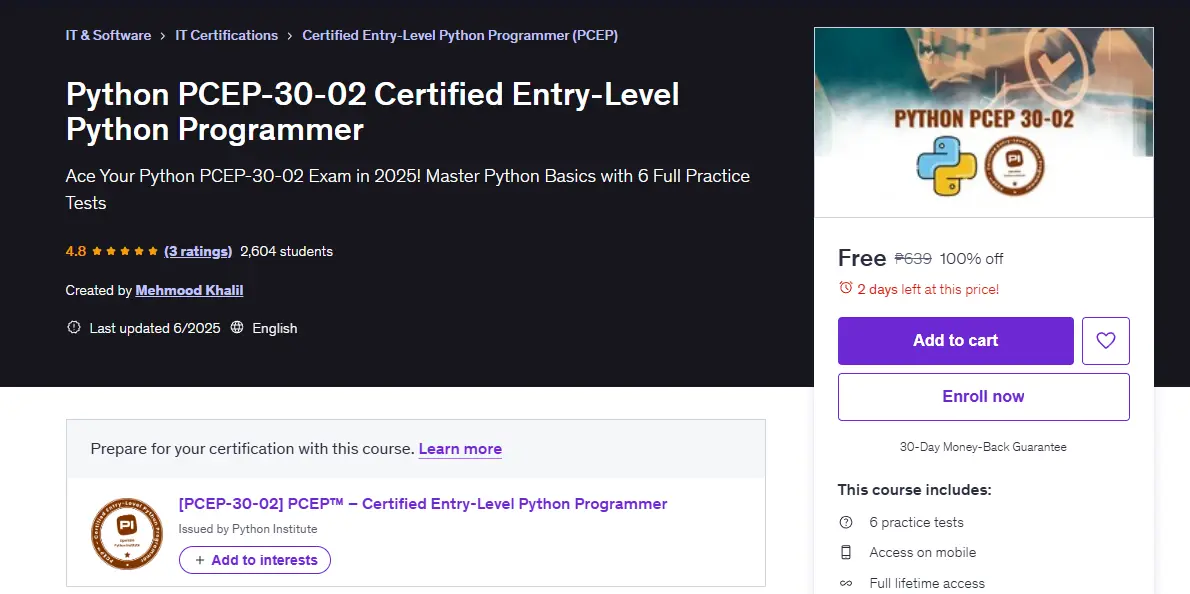The width and height of the screenshot is (1190, 594).
Task: Click the chevron after IT & Software
Action: tap(163, 36)
